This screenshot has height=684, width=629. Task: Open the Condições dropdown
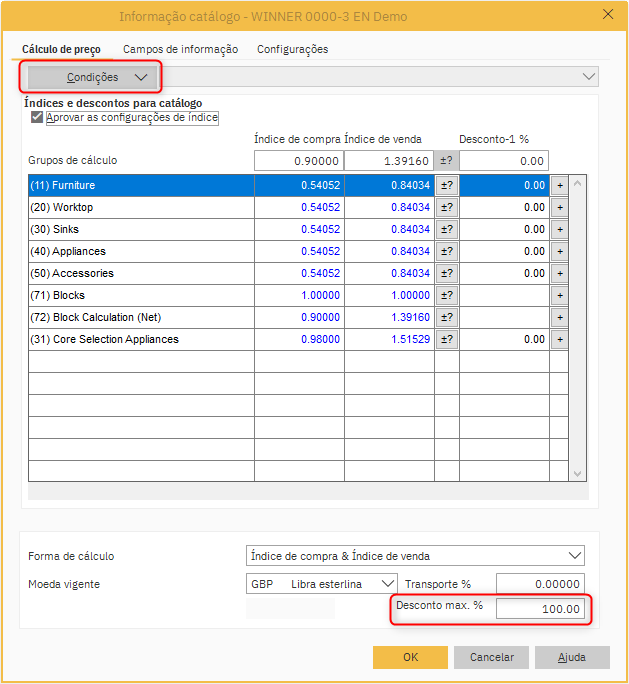pos(92,77)
